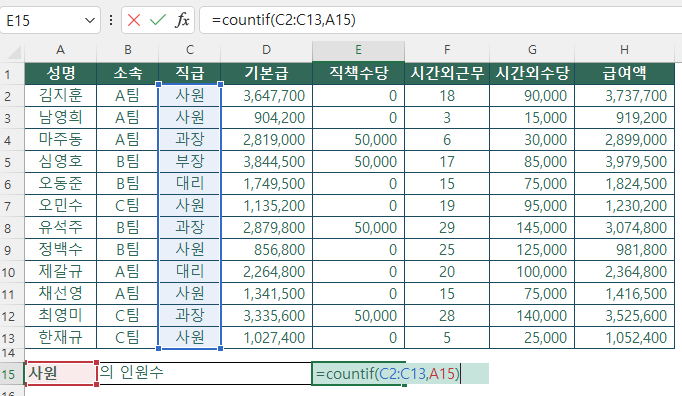Select name cell 제갈규
682x396 pixels.
click(60, 272)
